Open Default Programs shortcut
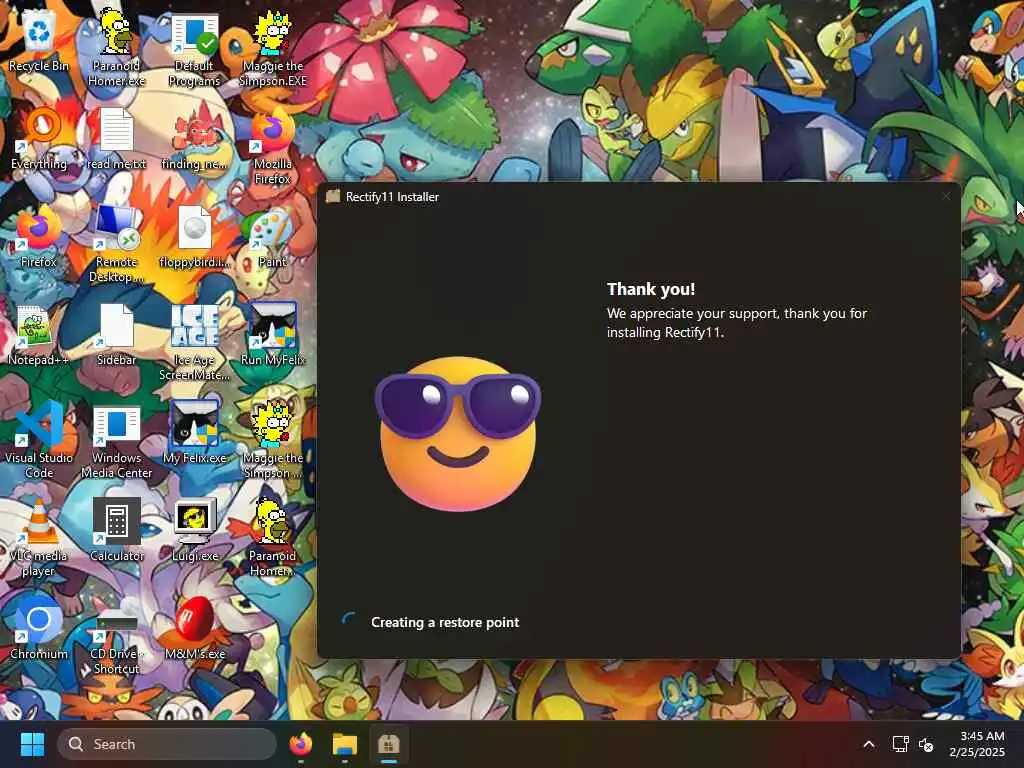Screen dimensions: 1024x768 pos(195,47)
